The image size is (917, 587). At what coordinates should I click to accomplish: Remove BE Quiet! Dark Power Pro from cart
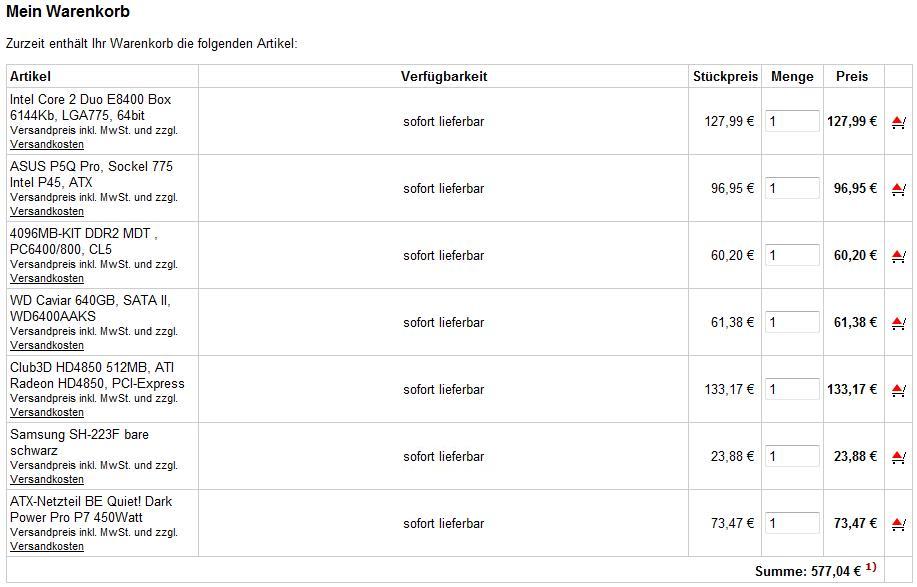point(898,524)
